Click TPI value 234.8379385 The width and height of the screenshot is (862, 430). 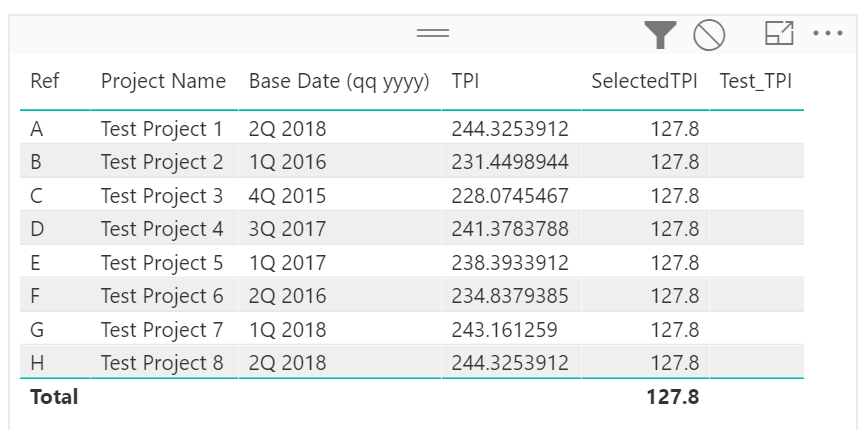coord(510,296)
